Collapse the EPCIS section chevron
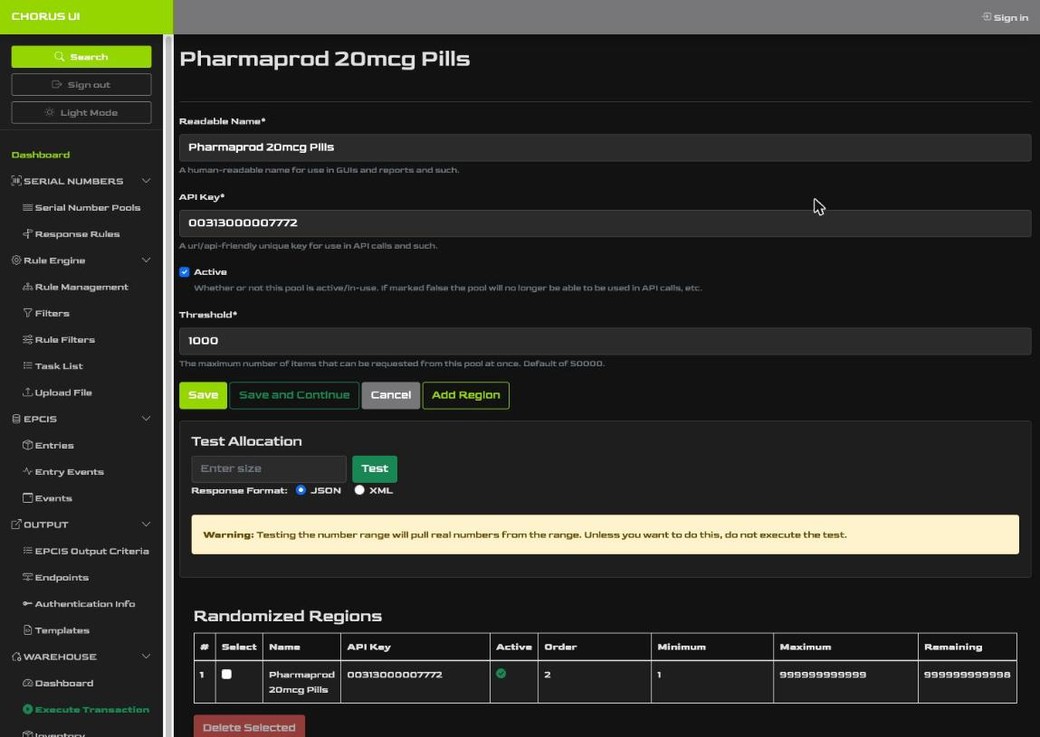Viewport: 1040px width, 737px height. [146, 419]
